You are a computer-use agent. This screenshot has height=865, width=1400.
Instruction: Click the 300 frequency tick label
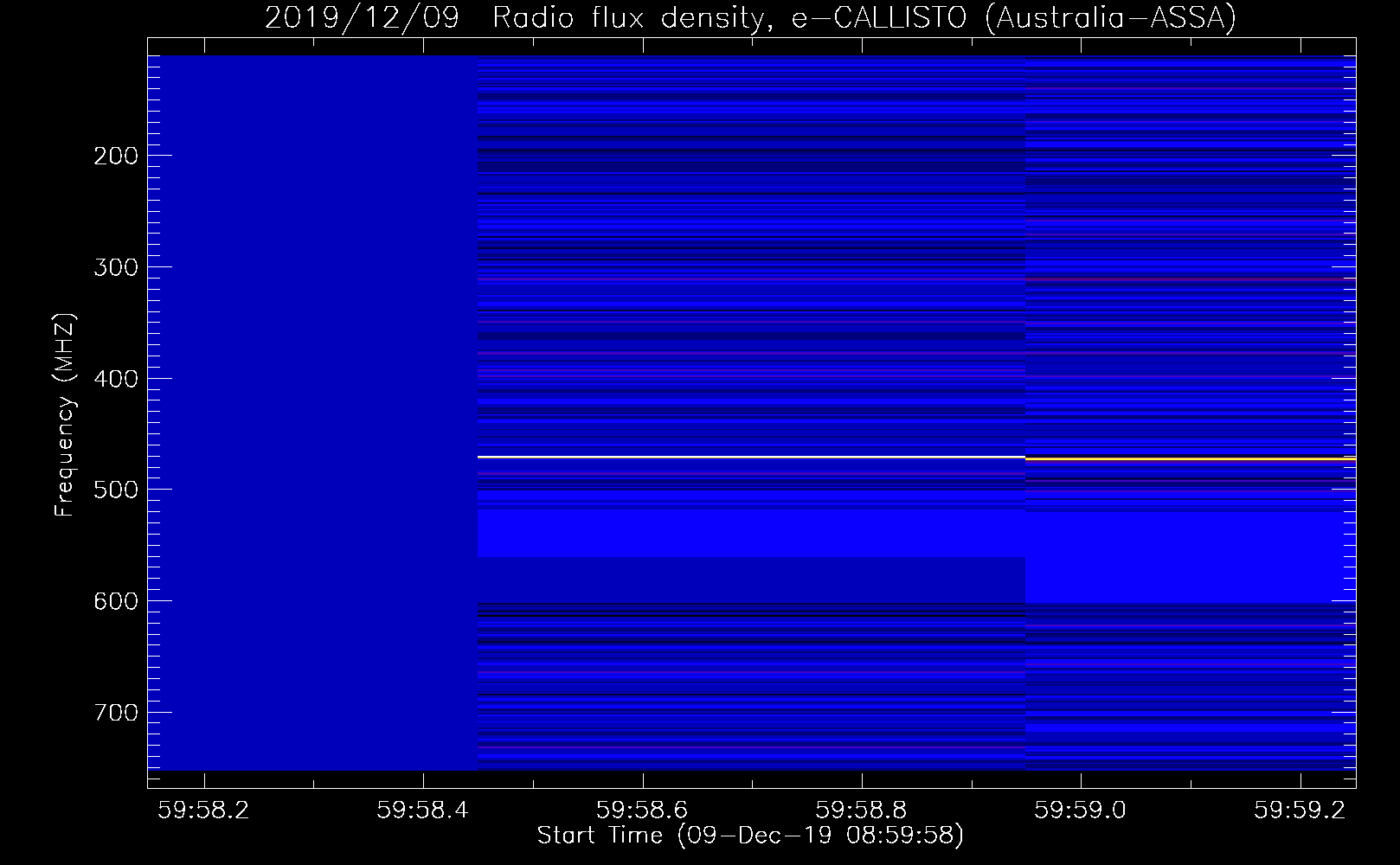pyautogui.click(x=115, y=267)
